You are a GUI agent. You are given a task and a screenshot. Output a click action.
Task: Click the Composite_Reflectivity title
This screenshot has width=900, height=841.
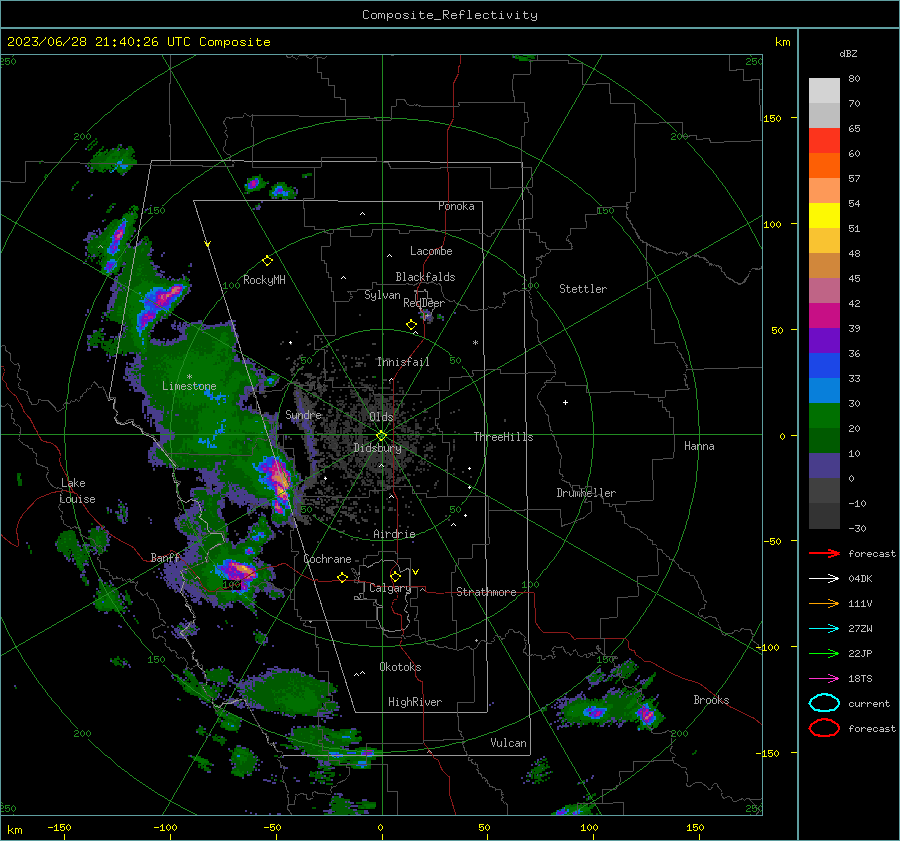[449, 15]
